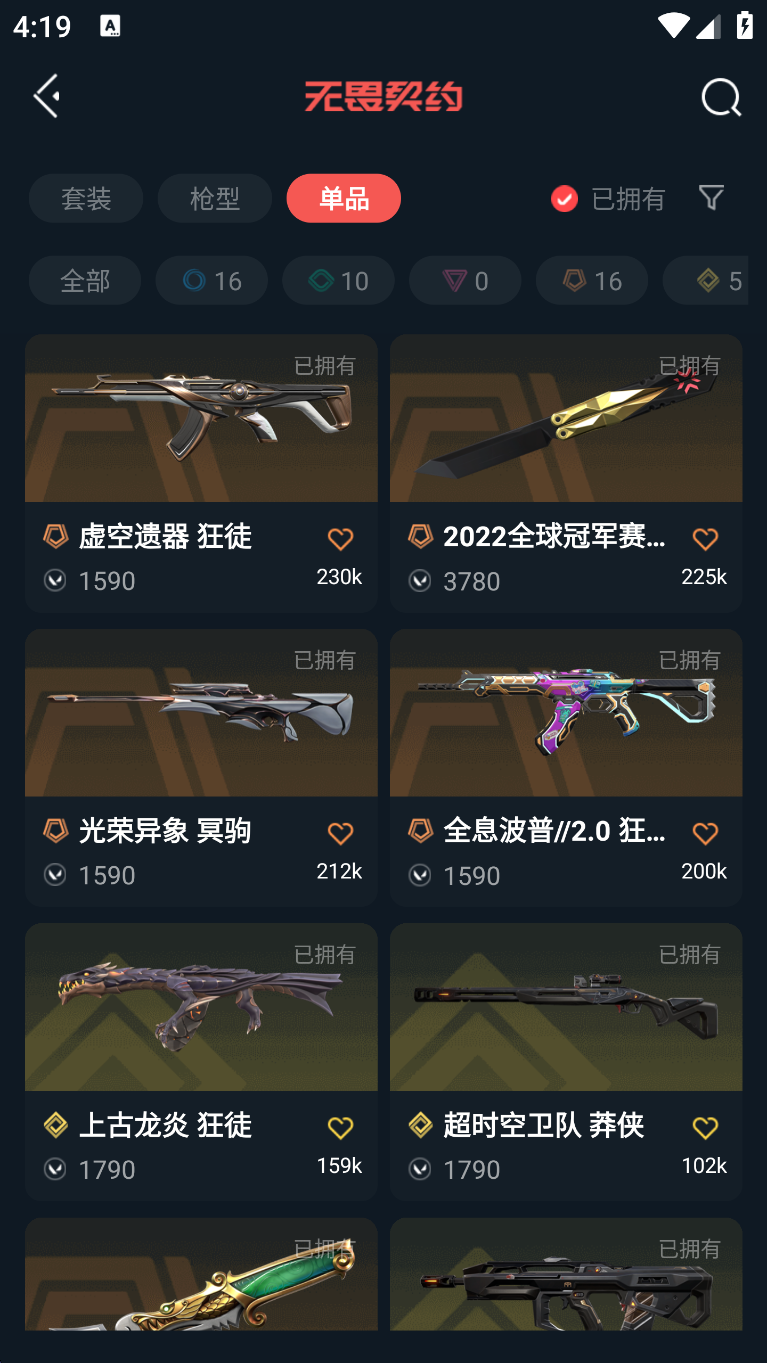The width and height of the screenshot is (767, 1363).
Task: Filter by purple triangle tier 0
Action: tap(465, 280)
